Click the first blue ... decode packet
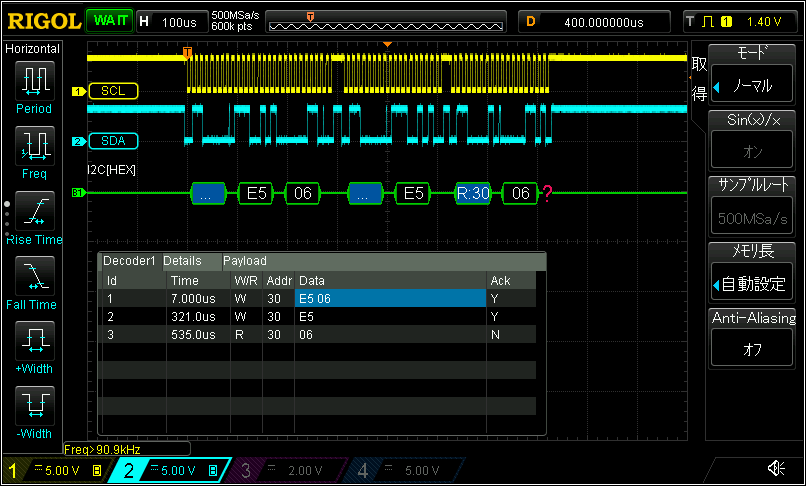This screenshot has height=486, width=806. click(x=208, y=193)
